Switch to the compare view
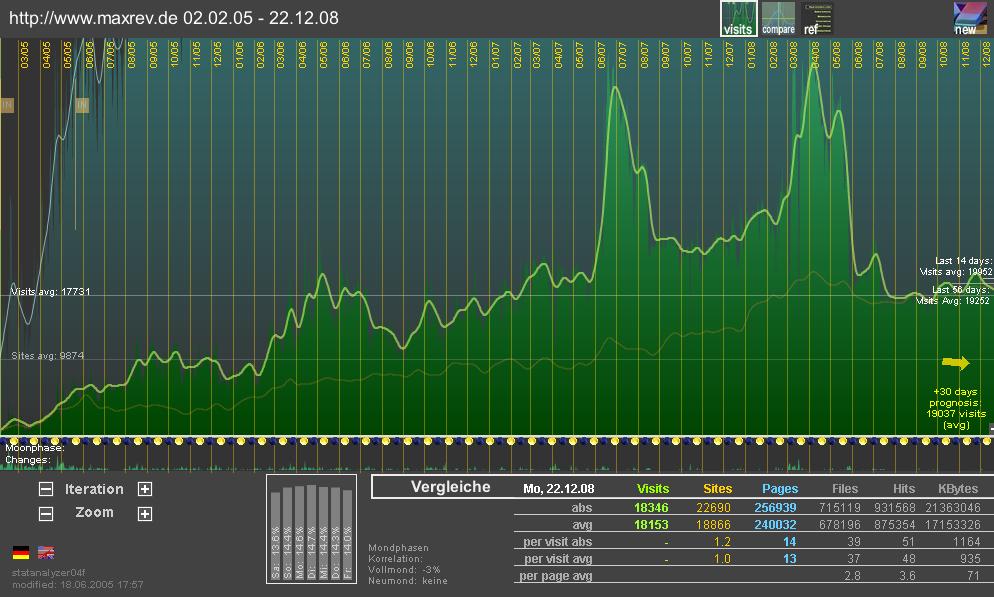994x597 pixels. (x=779, y=18)
